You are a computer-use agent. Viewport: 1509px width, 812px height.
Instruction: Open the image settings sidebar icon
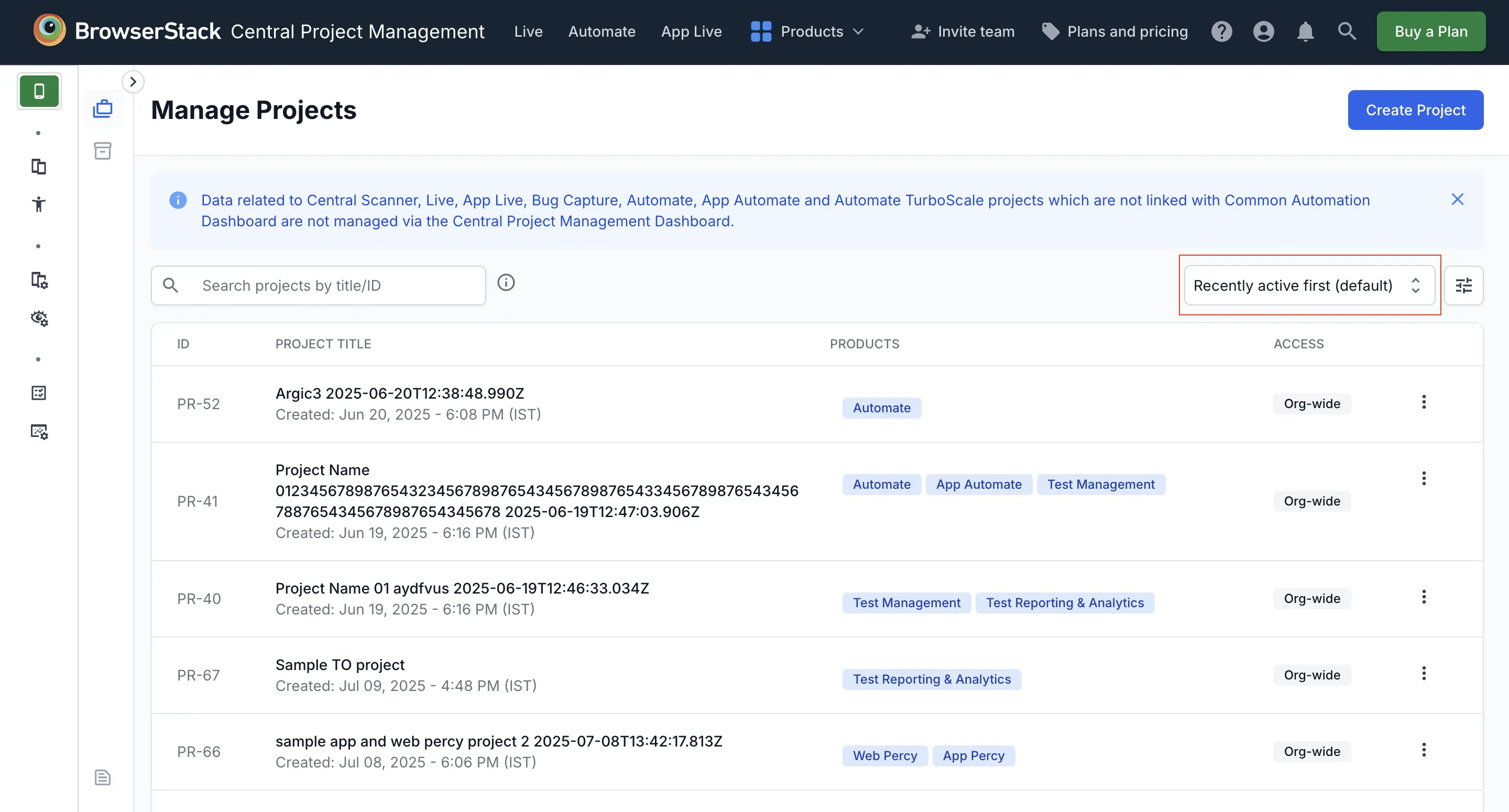tap(39, 432)
